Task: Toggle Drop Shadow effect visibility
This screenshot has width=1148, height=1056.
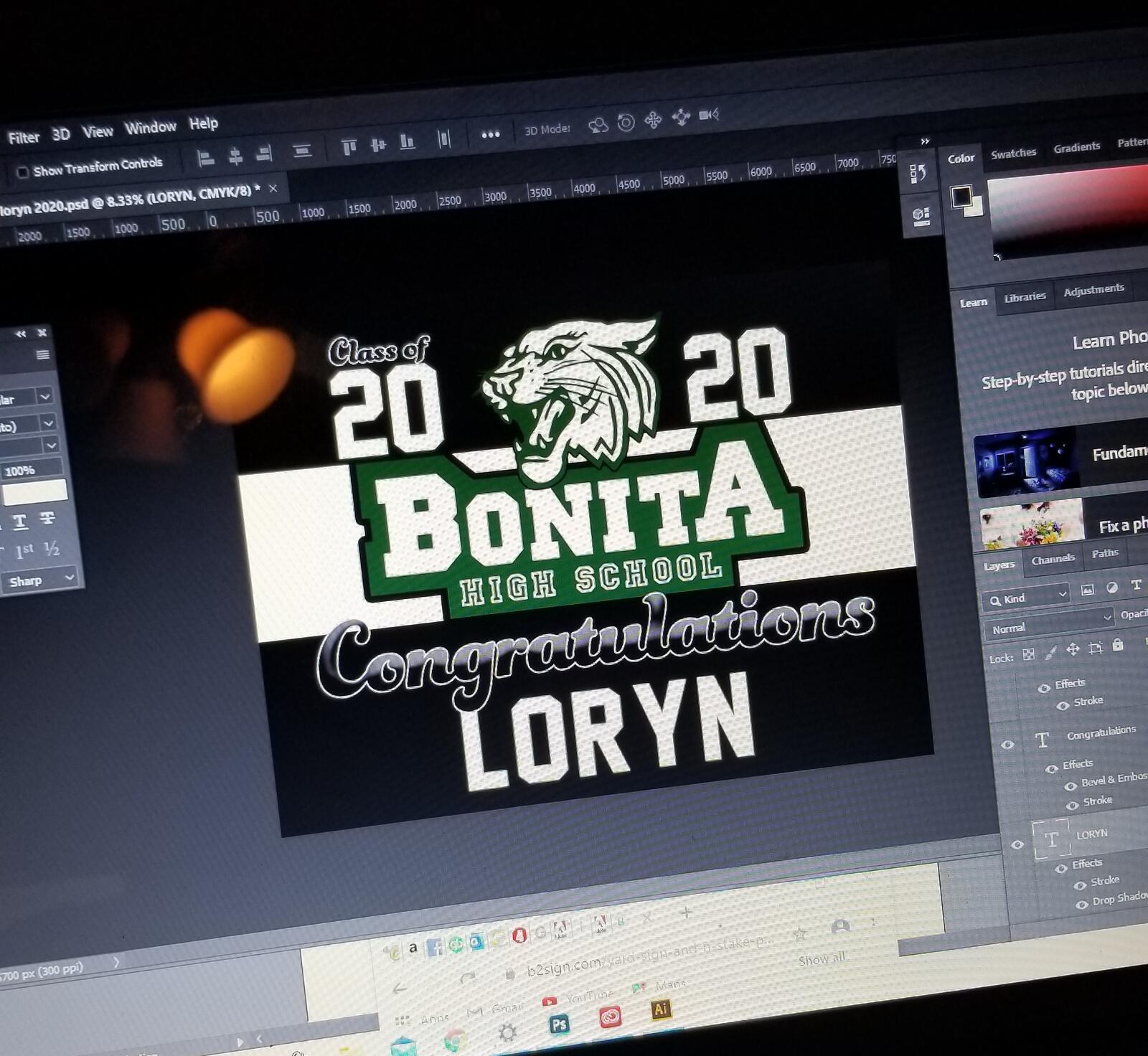Action: click(1082, 905)
